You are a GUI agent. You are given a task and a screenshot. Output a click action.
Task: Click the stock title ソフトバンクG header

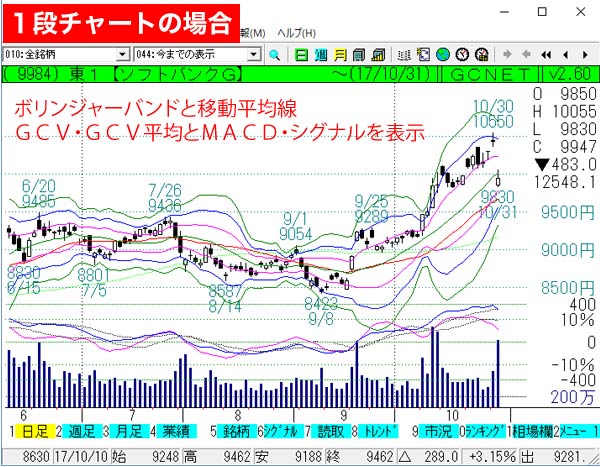click(x=178, y=74)
